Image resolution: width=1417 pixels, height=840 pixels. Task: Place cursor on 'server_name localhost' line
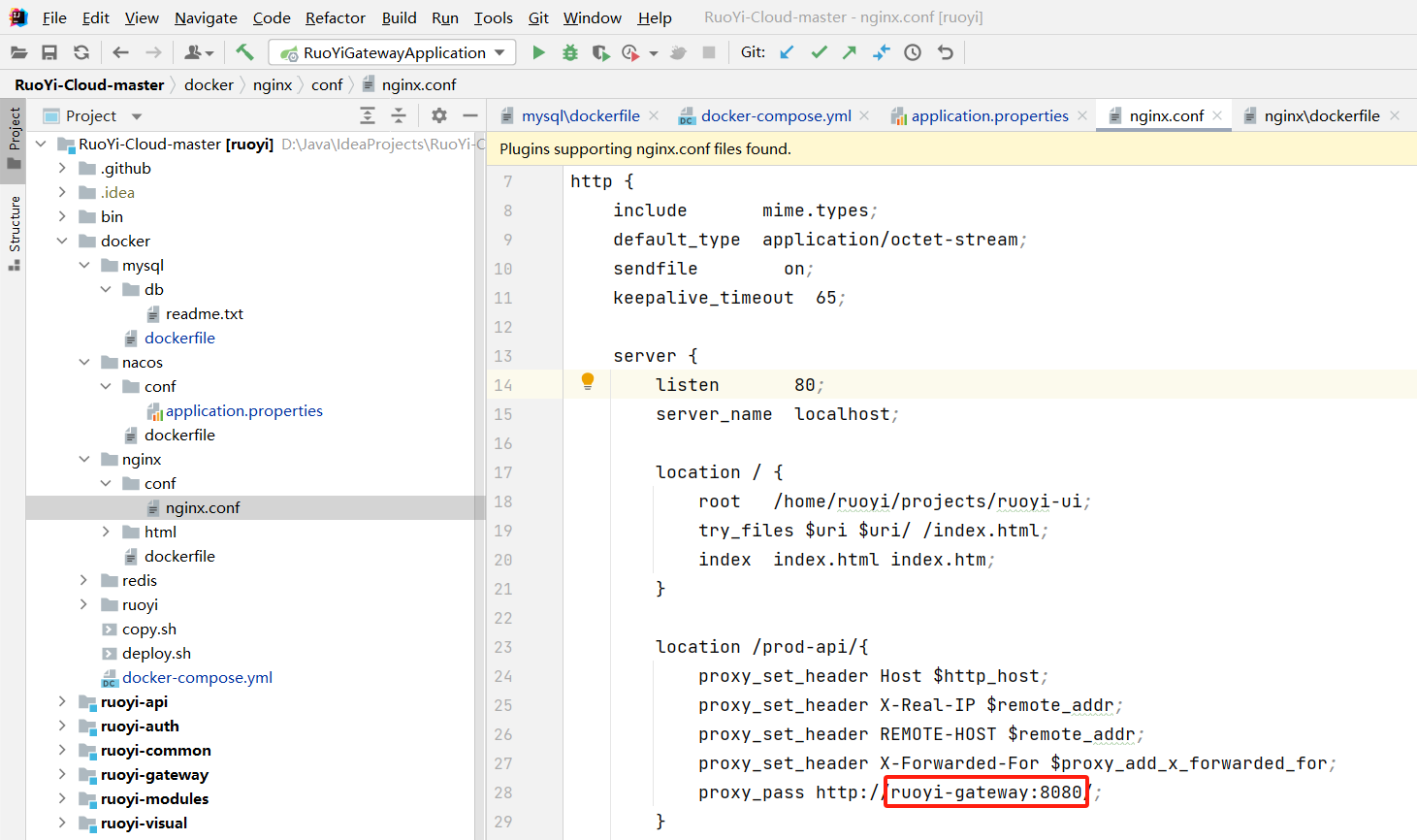[x=777, y=414]
